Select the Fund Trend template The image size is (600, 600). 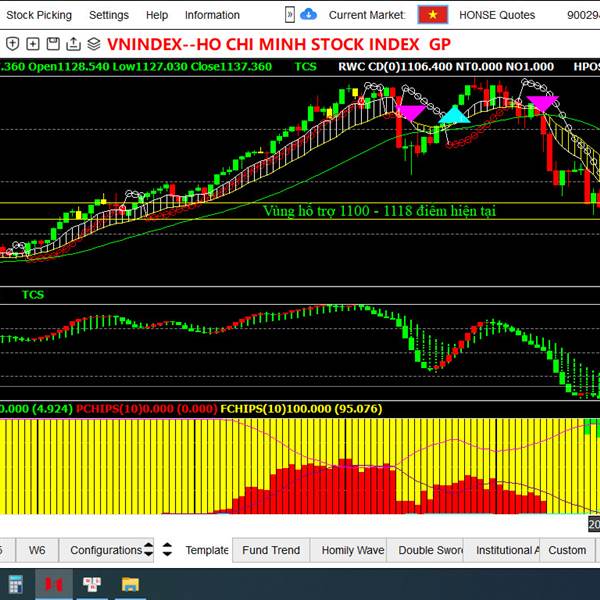pos(271,550)
